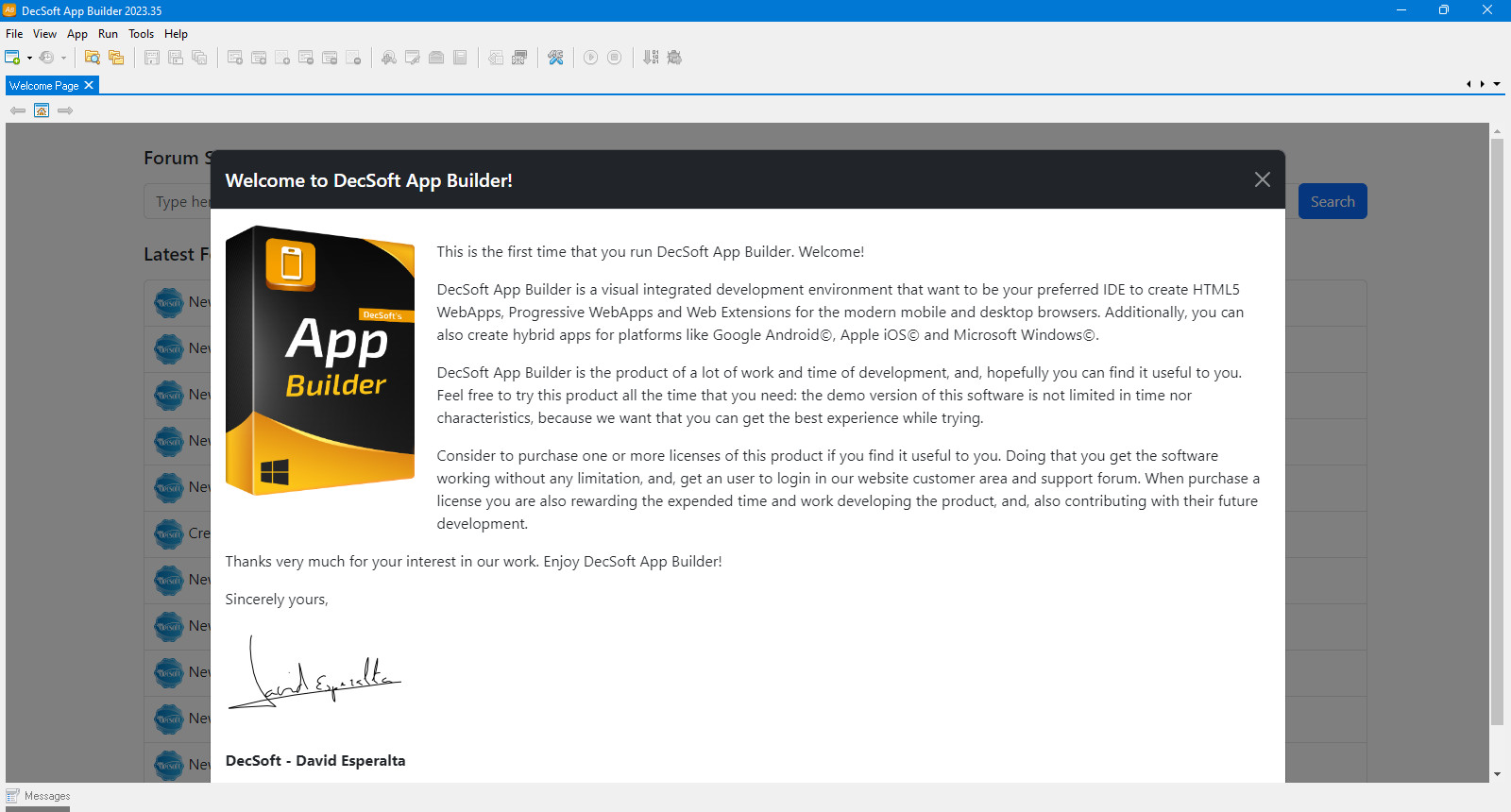Image resolution: width=1511 pixels, height=812 pixels.
Task: Click the "DecSoft - David Esperalta" text
Action: click(315, 761)
